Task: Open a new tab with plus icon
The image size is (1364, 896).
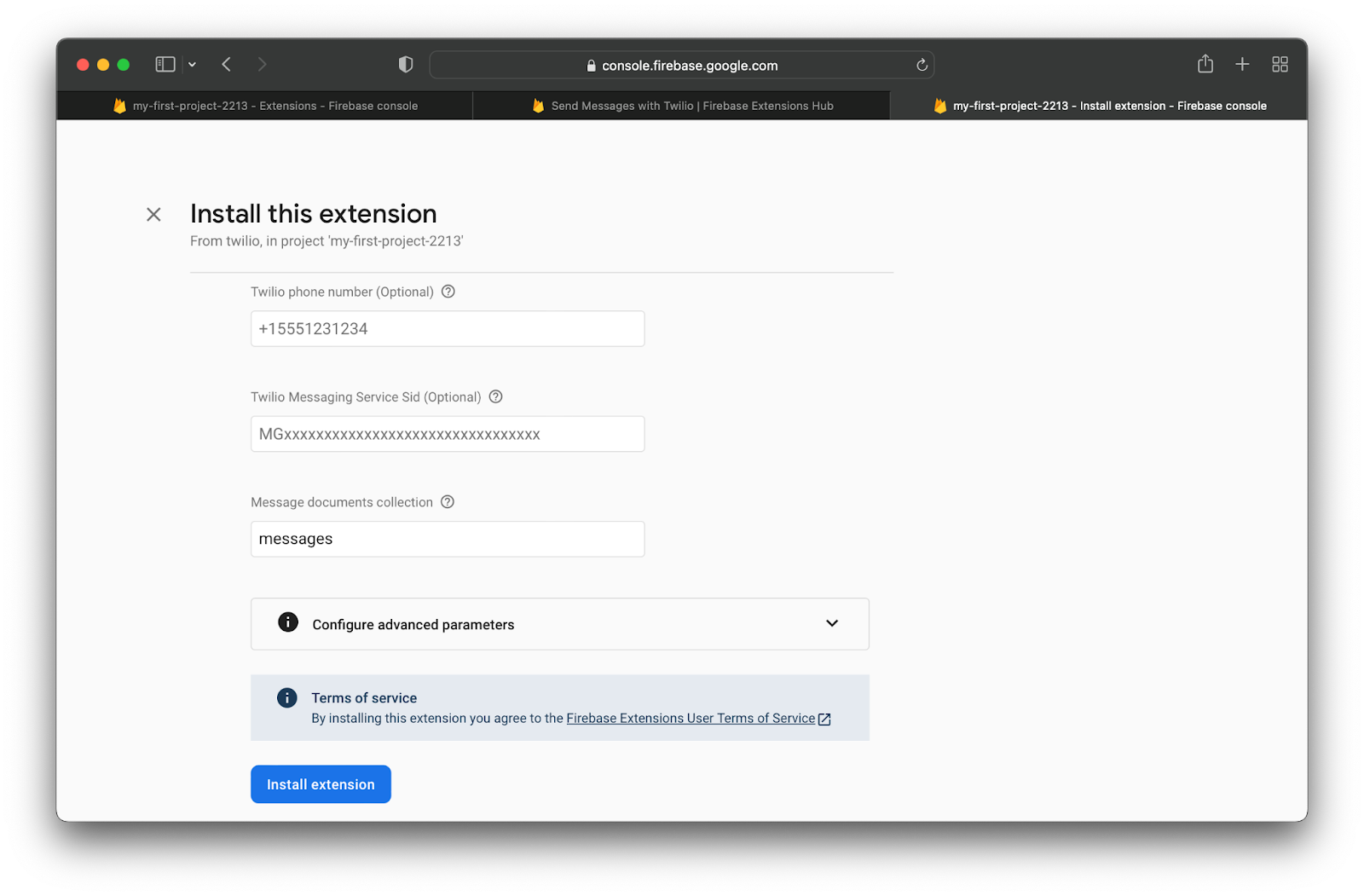Action: 1242,64
